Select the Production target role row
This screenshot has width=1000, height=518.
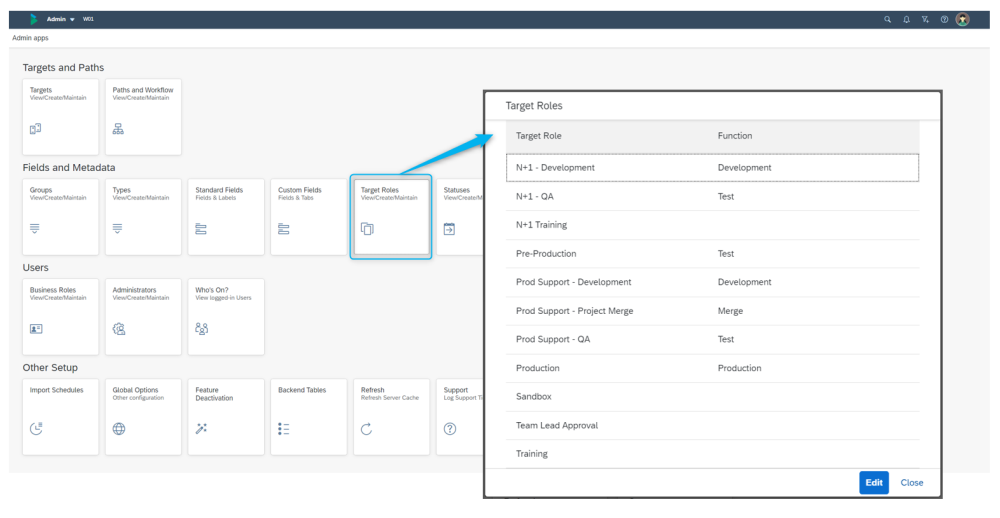[712, 368]
